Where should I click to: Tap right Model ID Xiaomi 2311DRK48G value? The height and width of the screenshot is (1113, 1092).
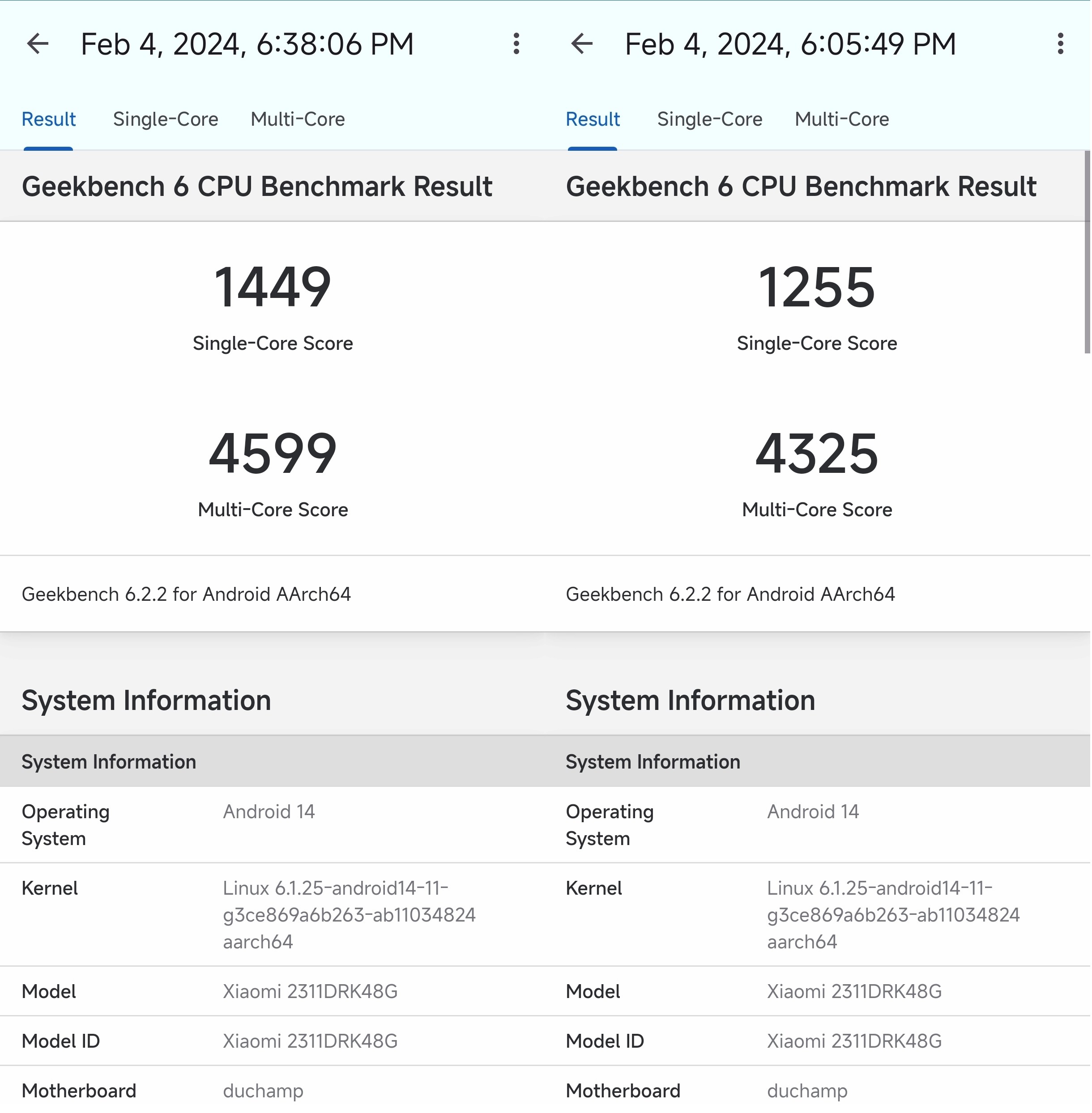pyautogui.click(x=854, y=1041)
